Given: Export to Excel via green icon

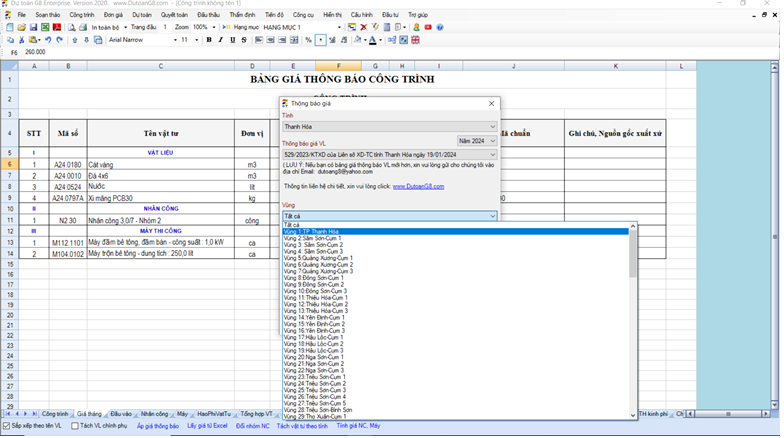Looking at the screenshot, I should [x=45, y=28].
